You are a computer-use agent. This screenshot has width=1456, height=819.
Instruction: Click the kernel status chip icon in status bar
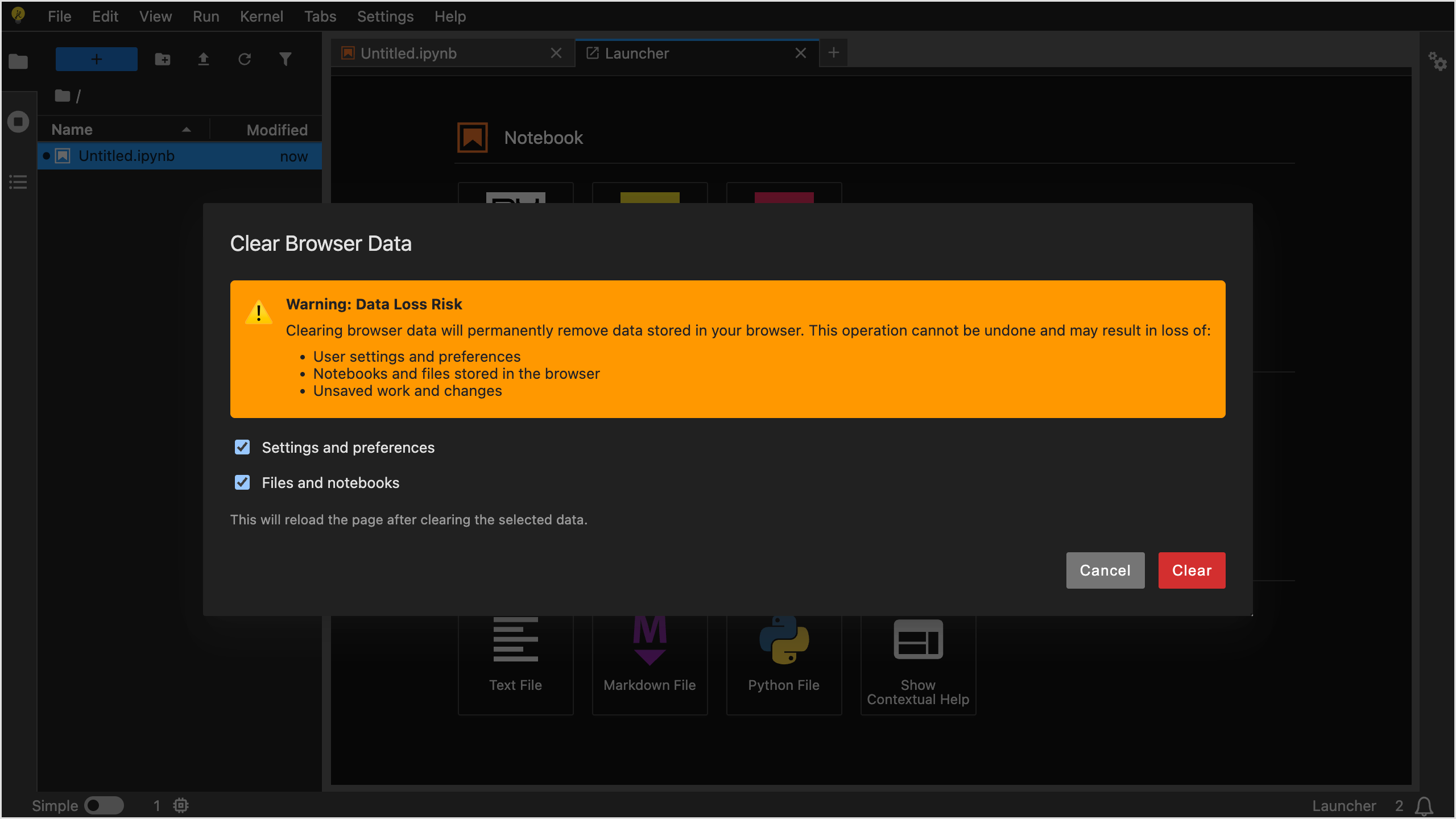180,805
